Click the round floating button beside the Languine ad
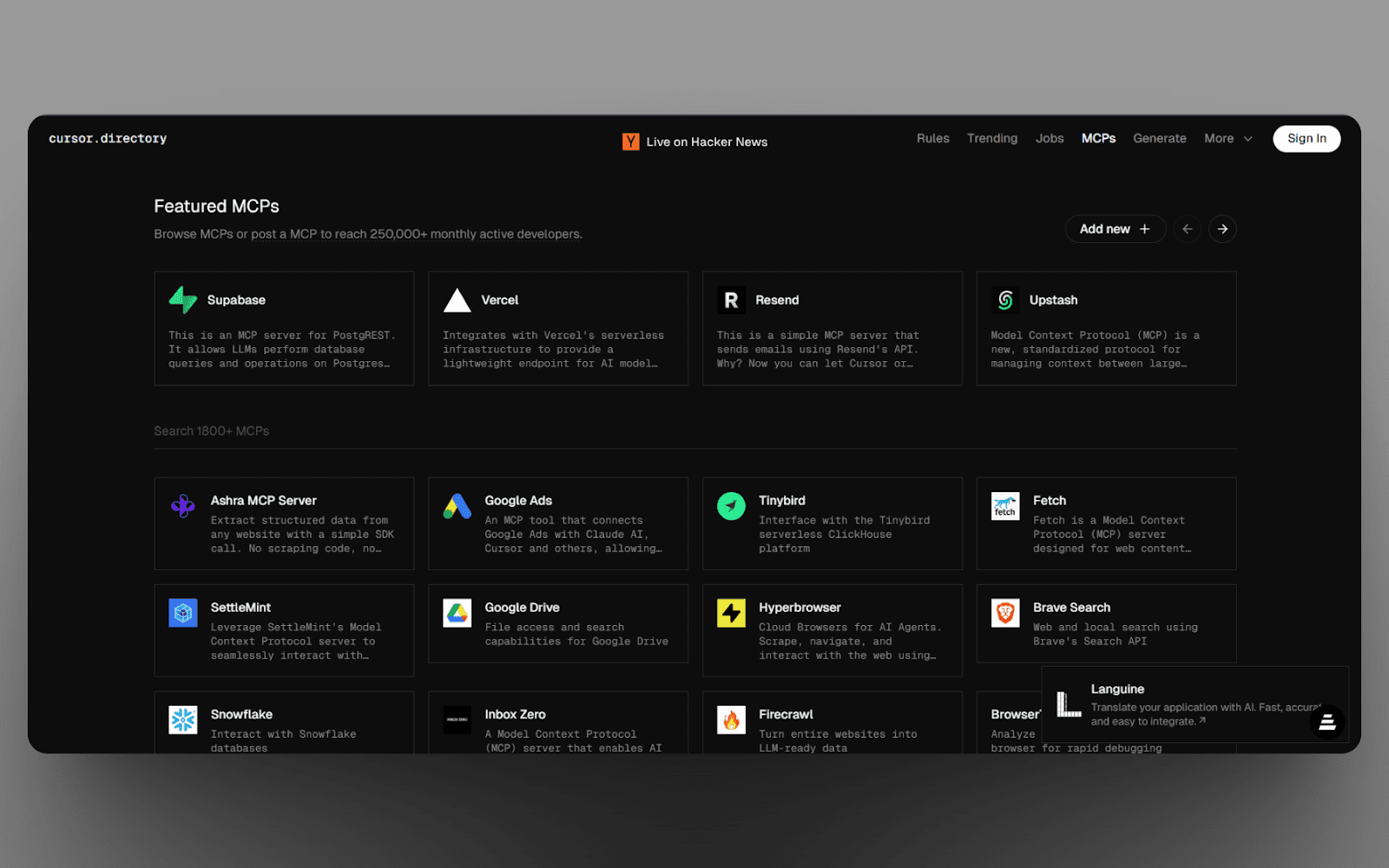This screenshot has height=868, width=1389. tap(1327, 722)
